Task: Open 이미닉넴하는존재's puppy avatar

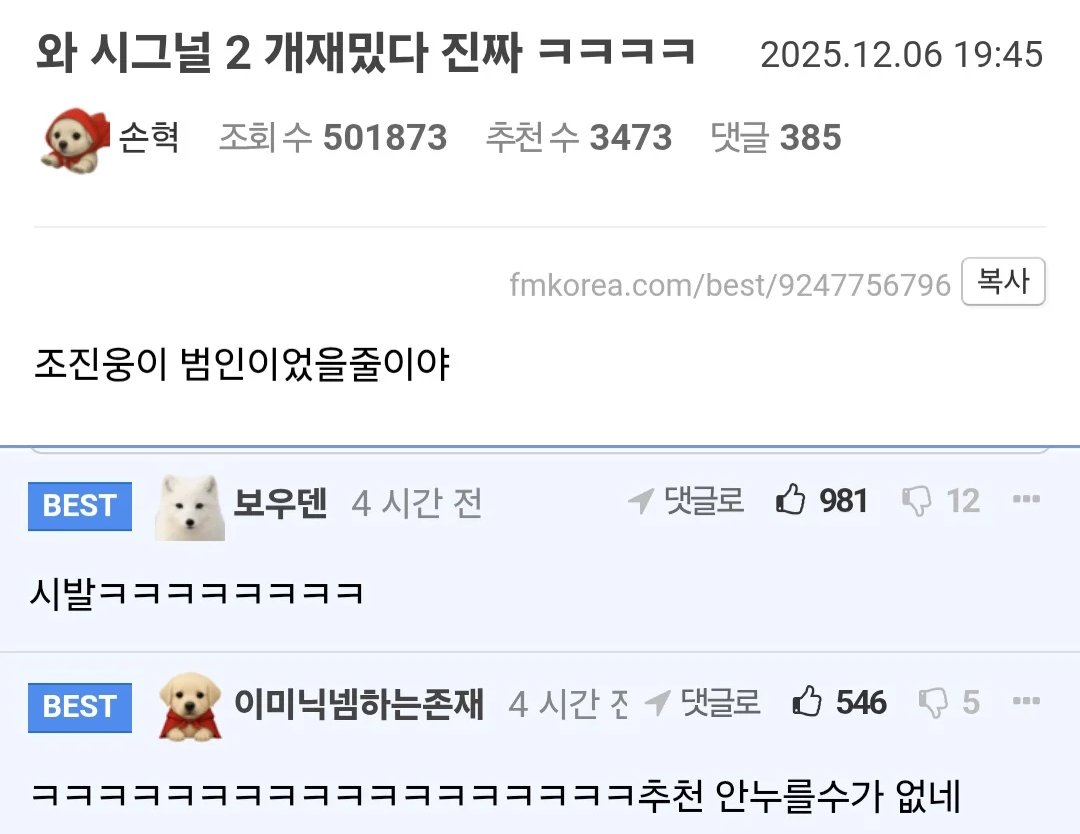Action: click(190, 707)
